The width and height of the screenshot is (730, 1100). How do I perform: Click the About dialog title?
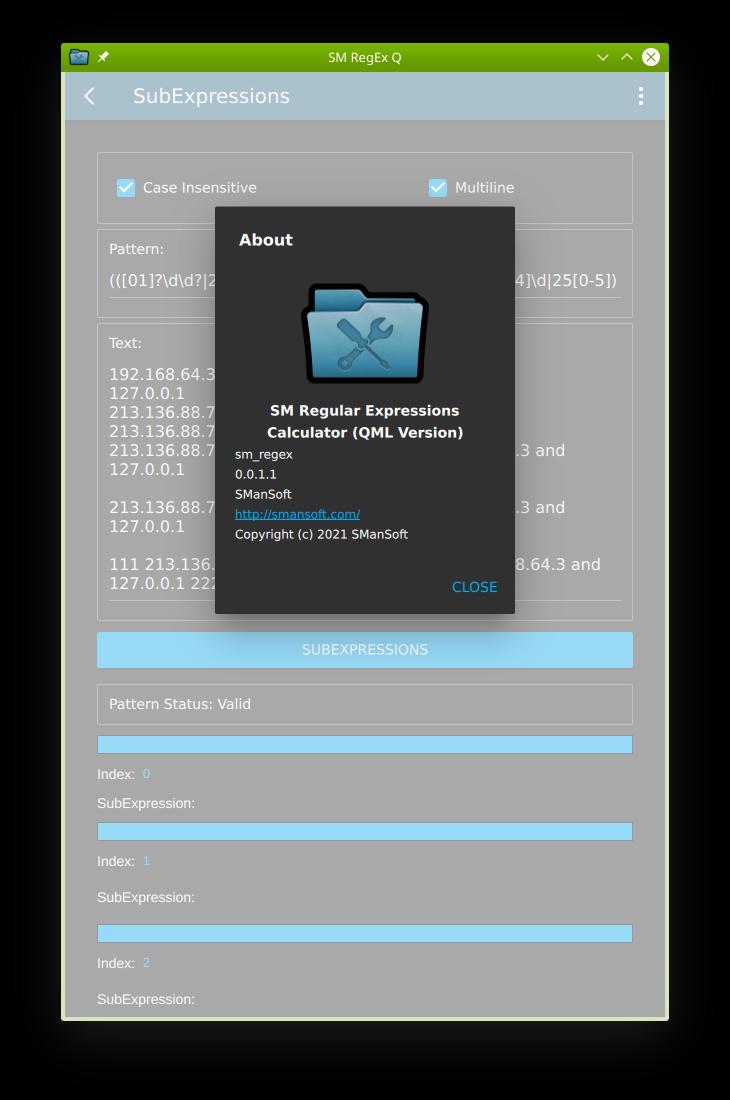(266, 240)
